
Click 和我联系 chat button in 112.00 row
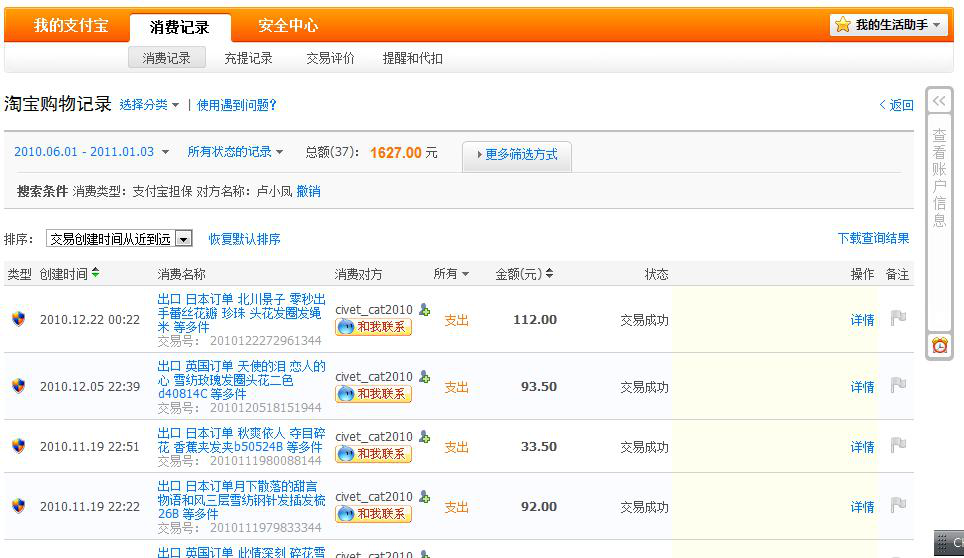pos(373,326)
